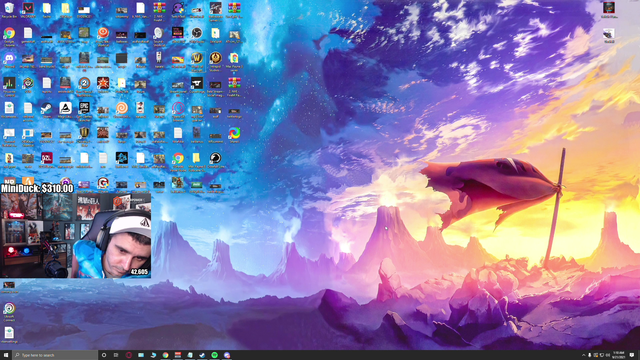Expand hidden system tray icons chevron

tap(583, 355)
